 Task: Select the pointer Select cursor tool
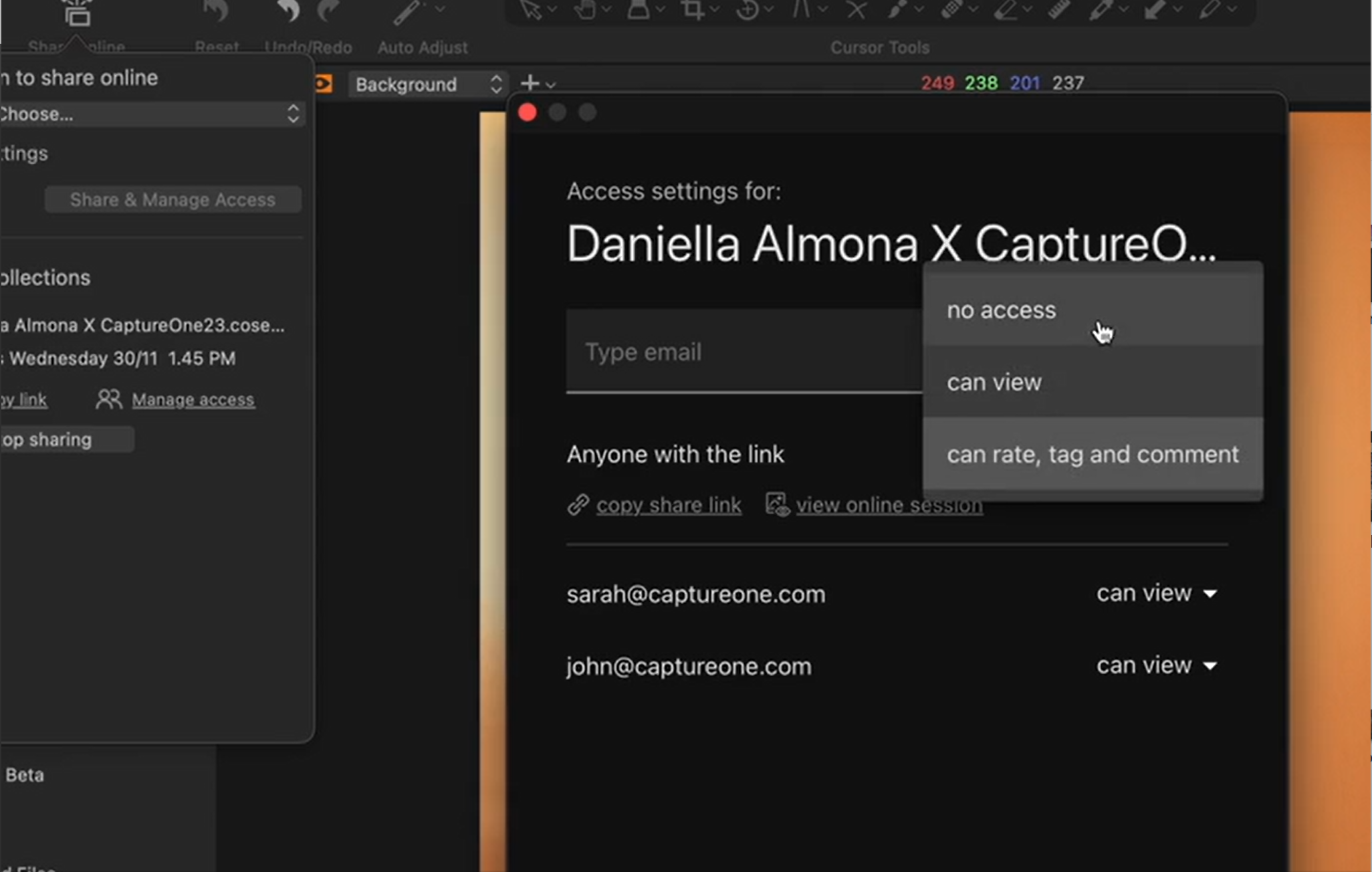(x=531, y=10)
